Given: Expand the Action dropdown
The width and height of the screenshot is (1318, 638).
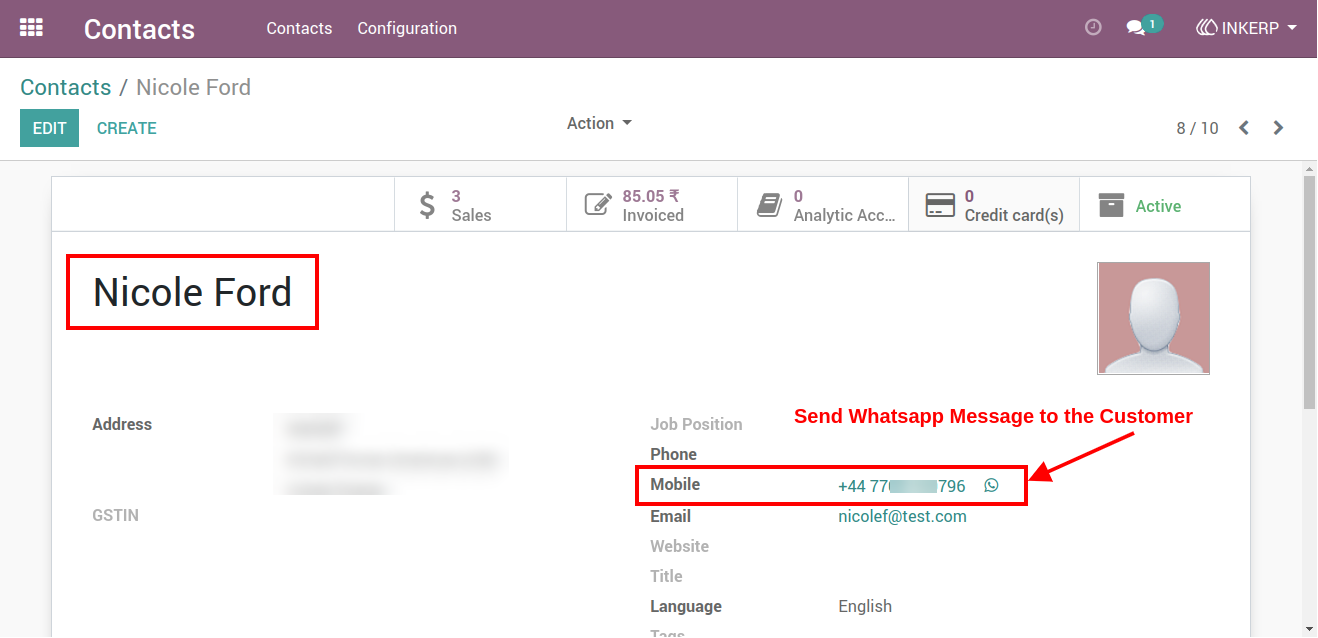Looking at the screenshot, I should (599, 123).
